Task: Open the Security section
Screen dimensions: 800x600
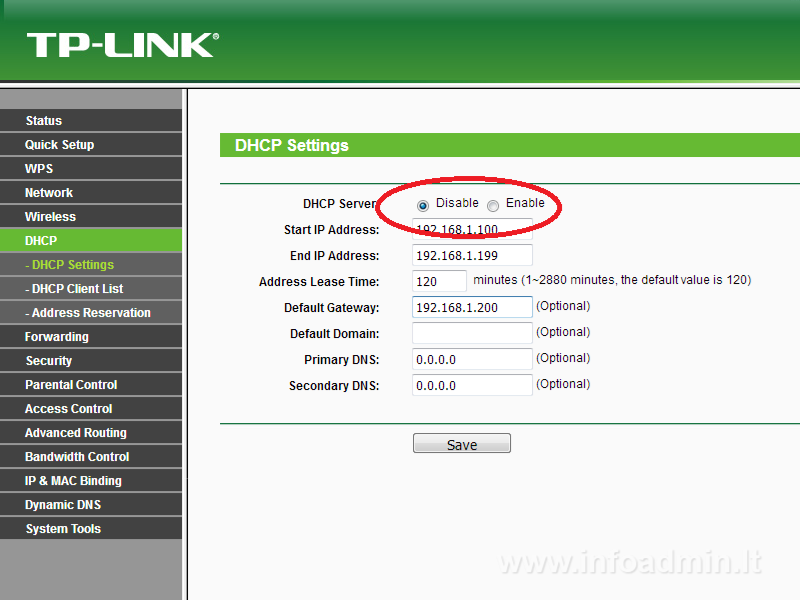Action: pyautogui.click(x=91, y=360)
